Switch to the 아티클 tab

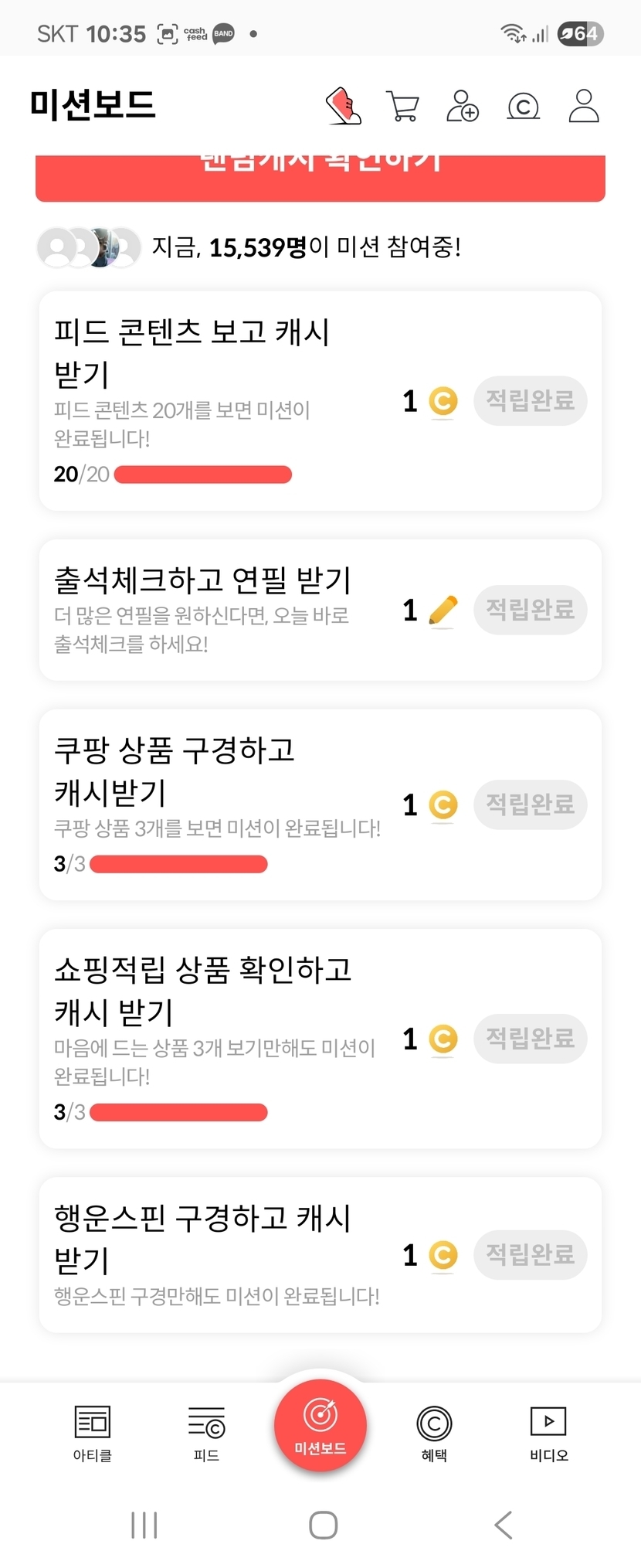click(x=93, y=1432)
